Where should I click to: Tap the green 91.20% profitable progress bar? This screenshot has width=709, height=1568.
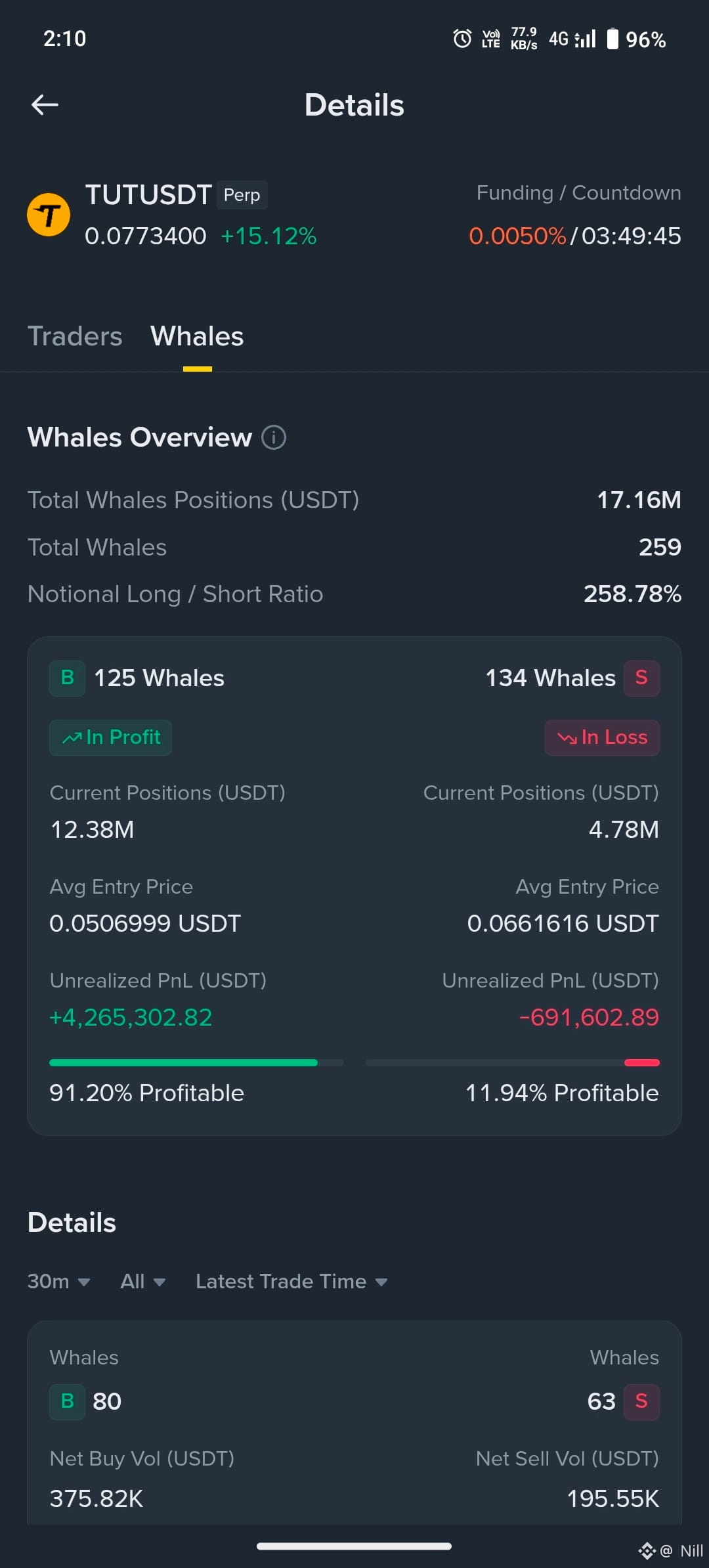(x=196, y=1062)
